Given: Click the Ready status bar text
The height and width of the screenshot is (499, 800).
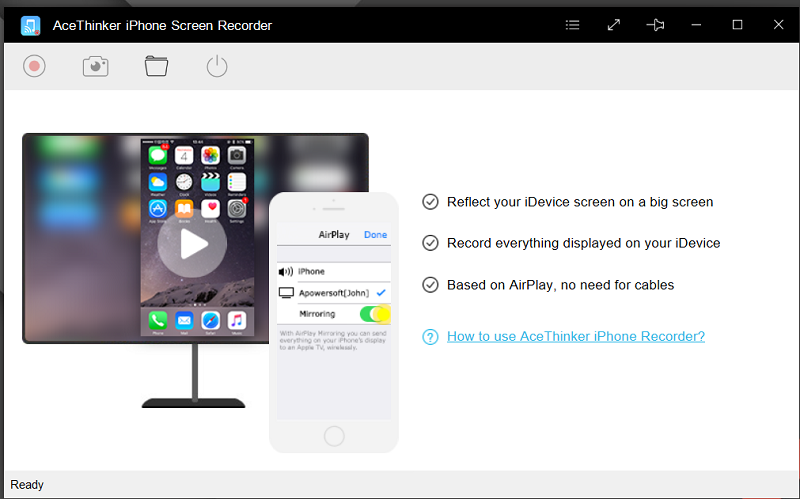Looking at the screenshot, I should click(x=27, y=485).
